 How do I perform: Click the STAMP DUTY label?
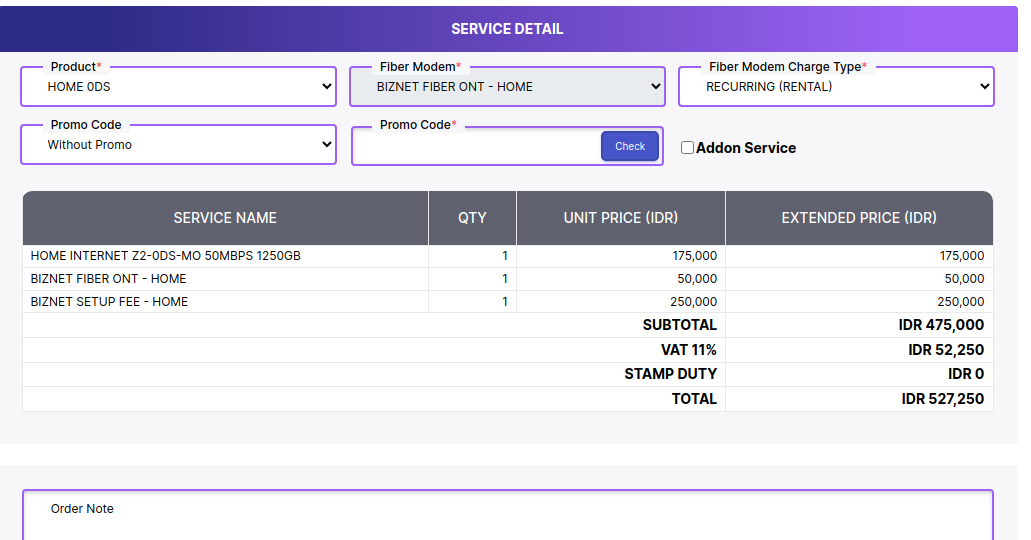point(670,374)
